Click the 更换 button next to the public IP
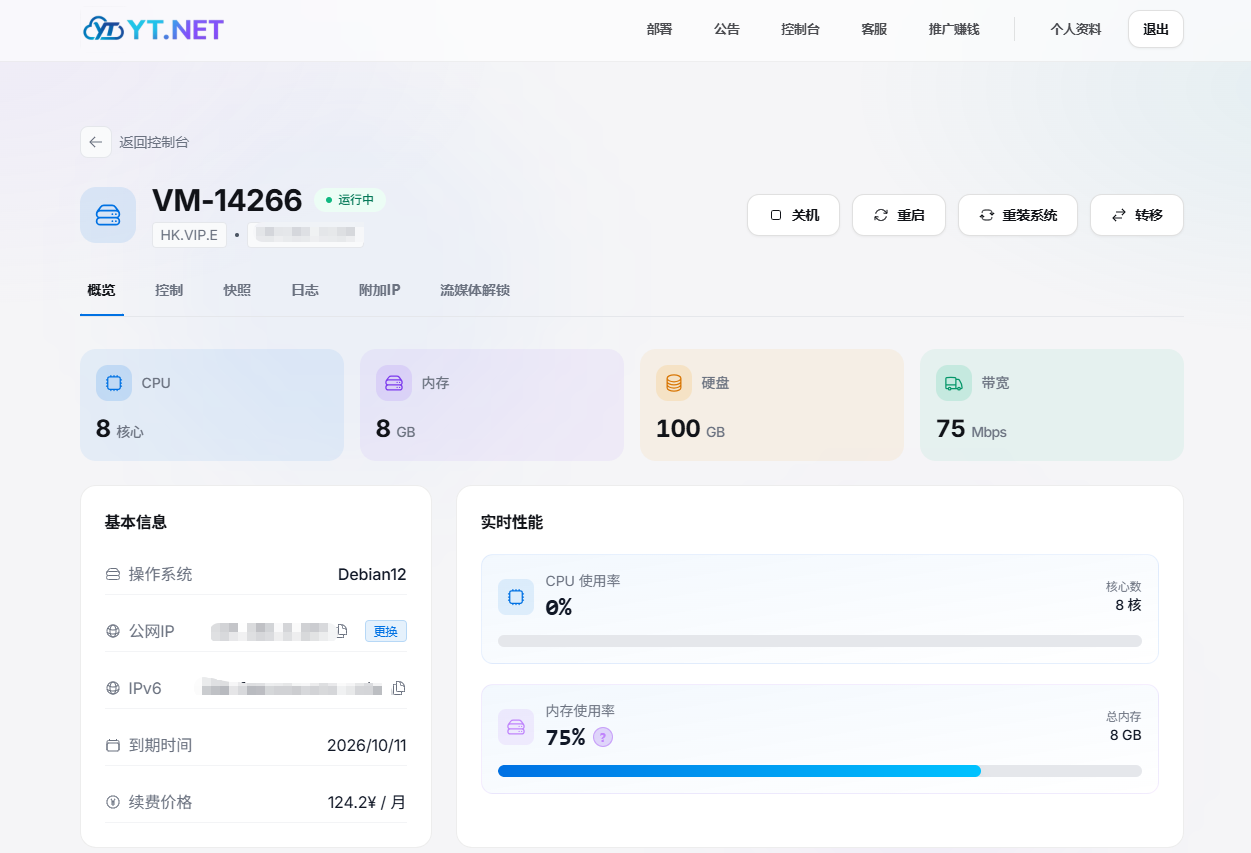This screenshot has width=1251, height=853. click(x=386, y=631)
